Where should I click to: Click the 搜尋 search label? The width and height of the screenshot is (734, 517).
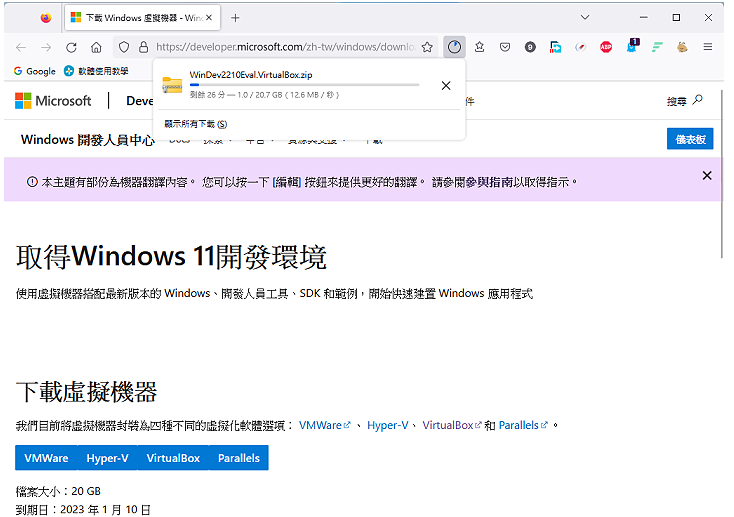click(x=677, y=101)
